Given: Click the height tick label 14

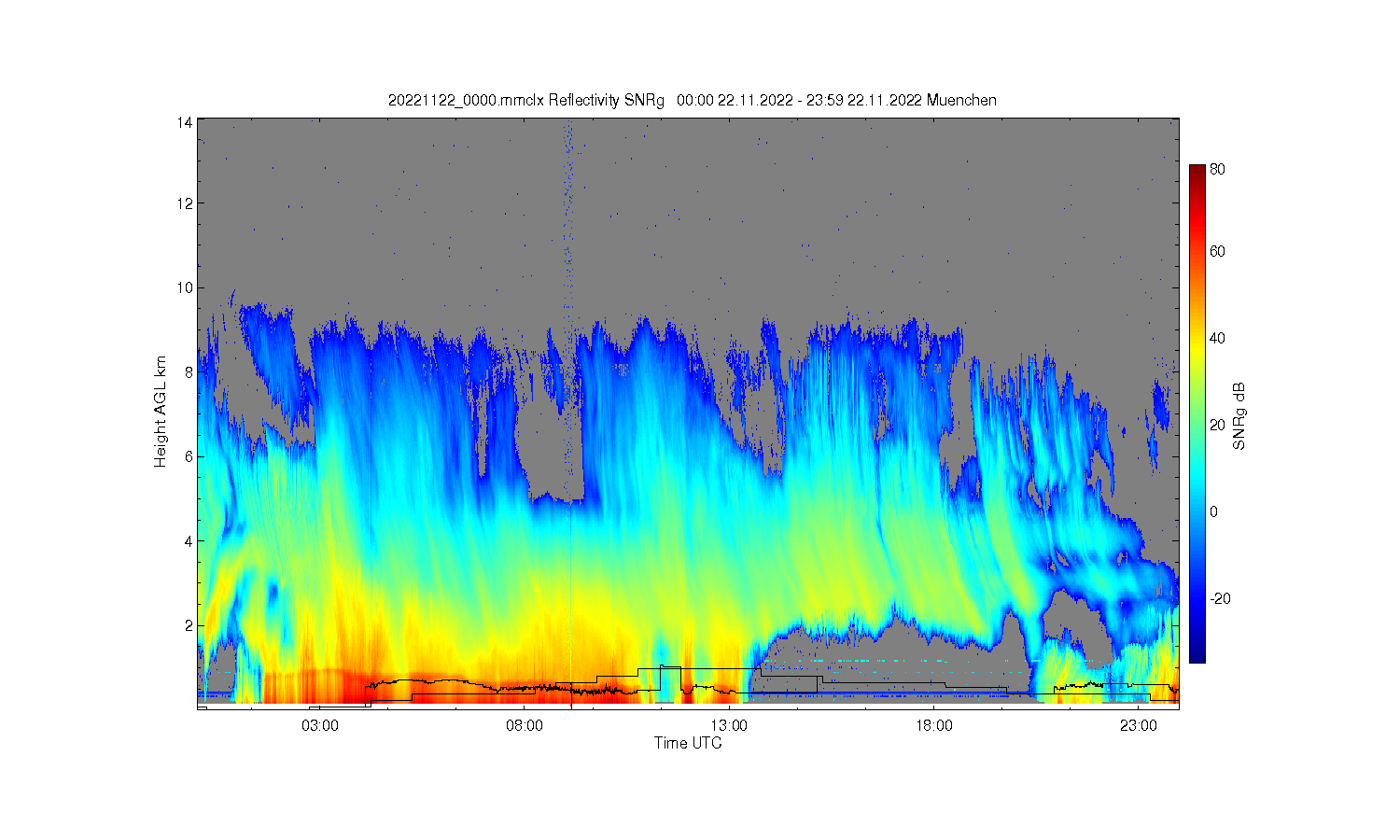Looking at the screenshot, I should [x=185, y=122].
